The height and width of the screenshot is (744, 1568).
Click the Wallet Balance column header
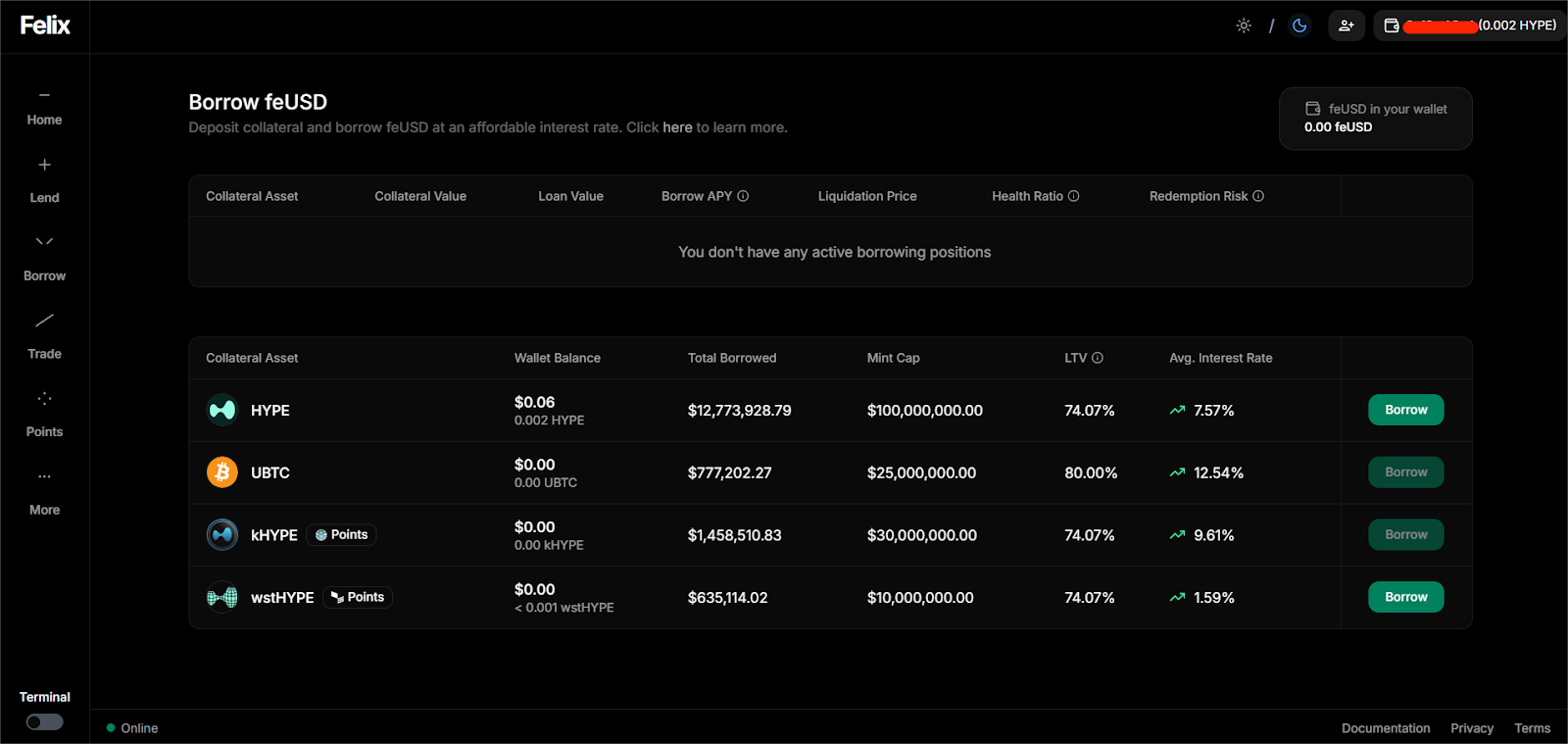[558, 358]
